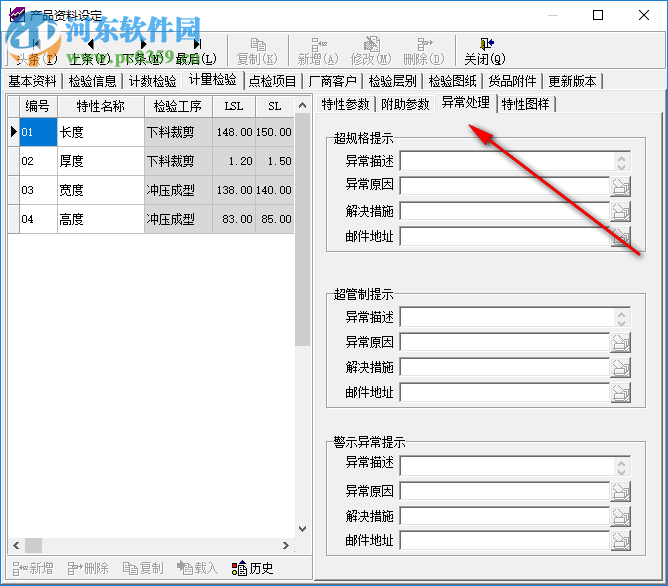The height and width of the screenshot is (586, 668).
Task: Switch to 附助参数 sub-tab
Action: (x=406, y=104)
